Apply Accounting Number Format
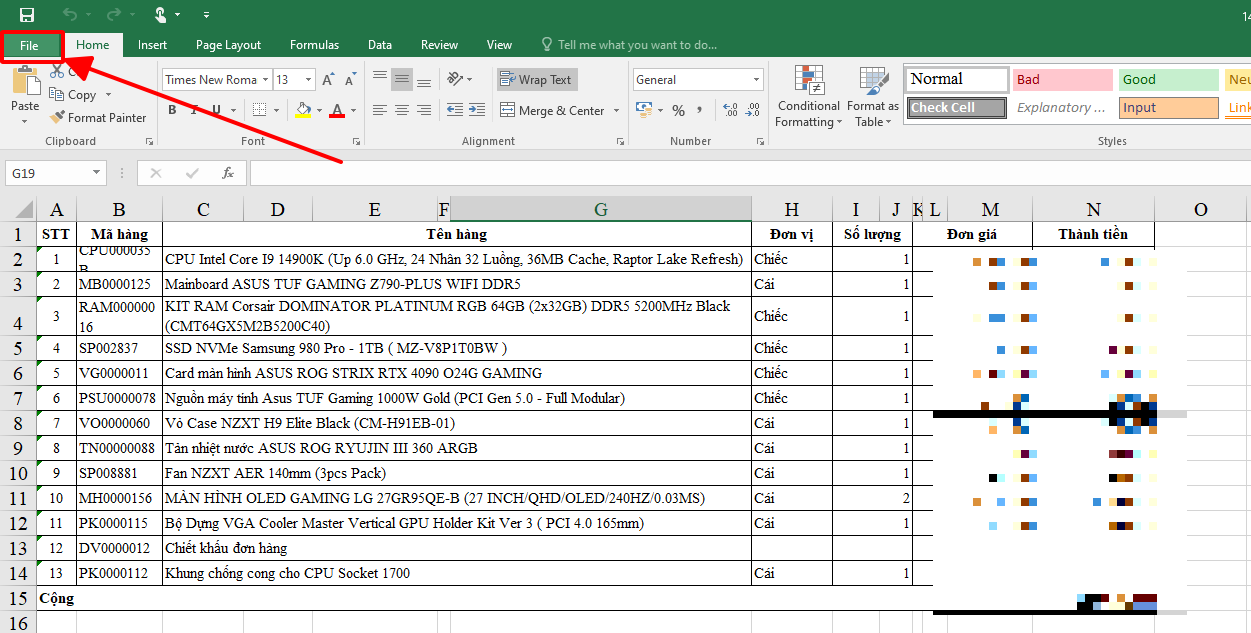Screen dimensions: 1251x633 [x=645, y=110]
